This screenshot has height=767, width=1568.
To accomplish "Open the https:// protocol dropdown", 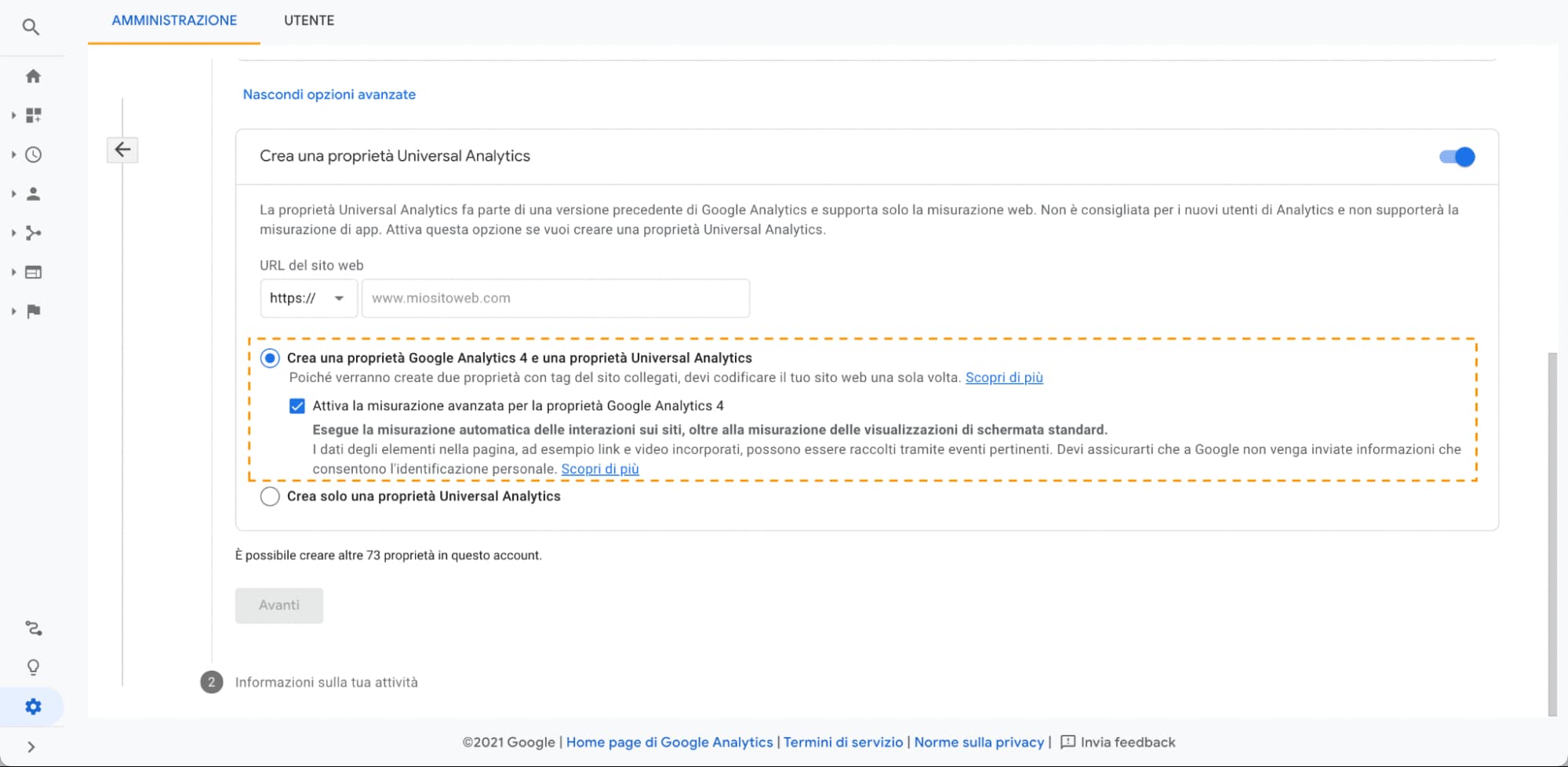I will 308,298.
